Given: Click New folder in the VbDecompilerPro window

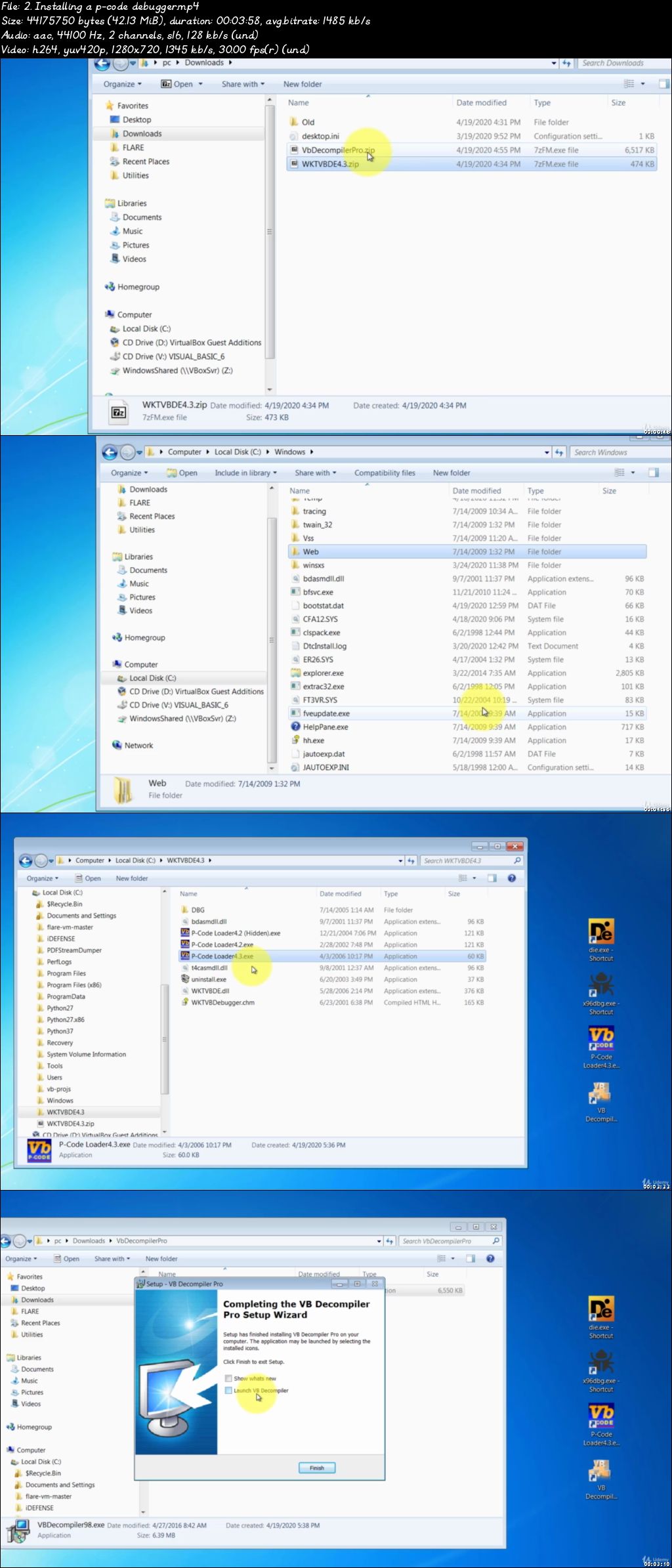Looking at the screenshot, I should pos(161,1259).
